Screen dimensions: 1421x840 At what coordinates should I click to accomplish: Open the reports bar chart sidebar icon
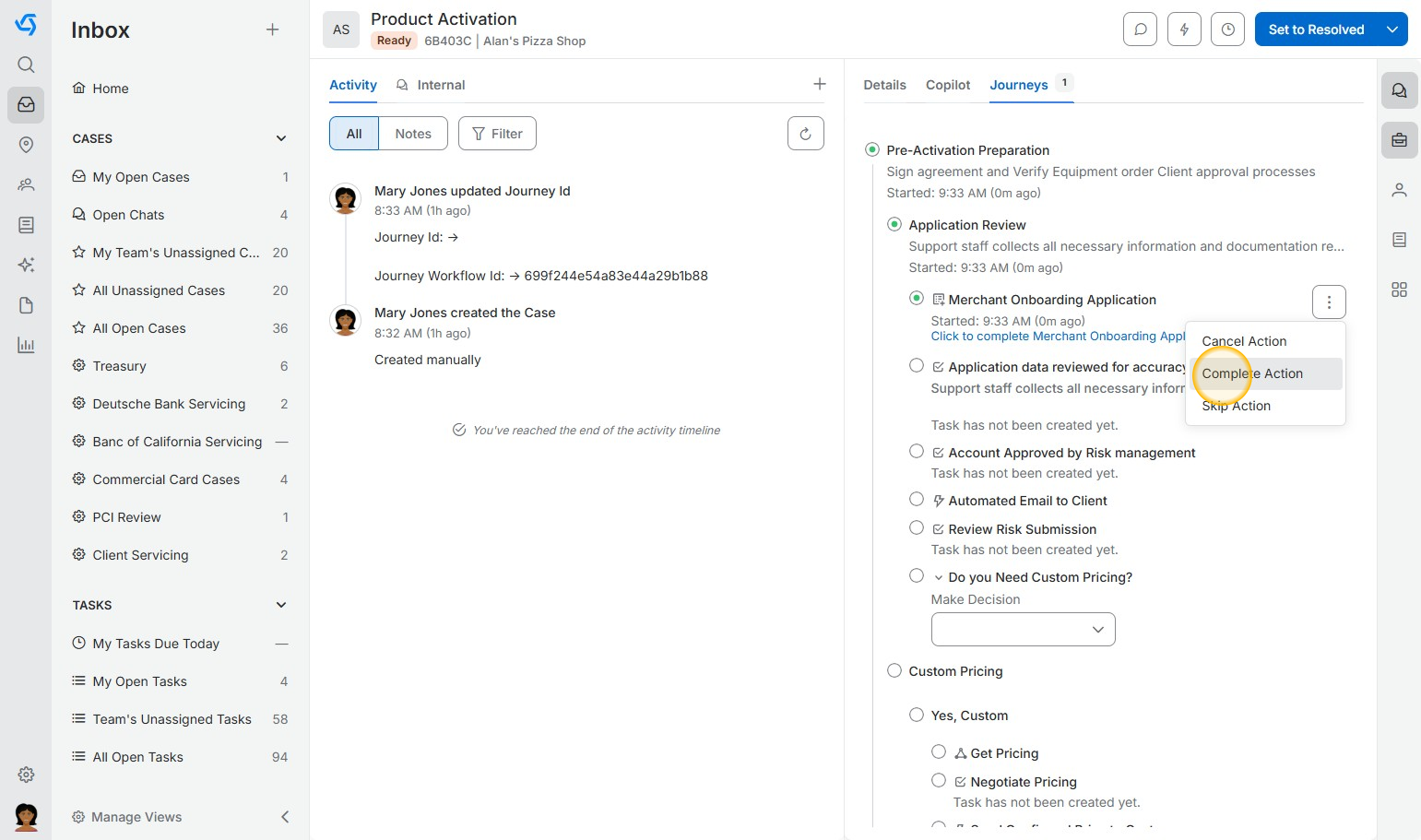[x=26, y=346]
